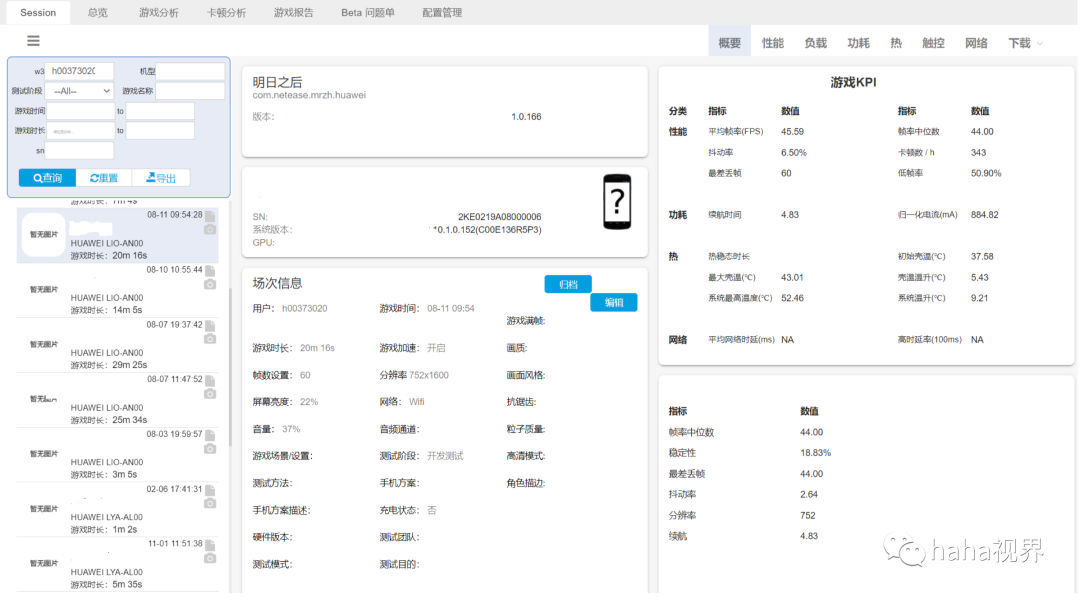
Task: Click the game title 明日之后
Action: 277,82
